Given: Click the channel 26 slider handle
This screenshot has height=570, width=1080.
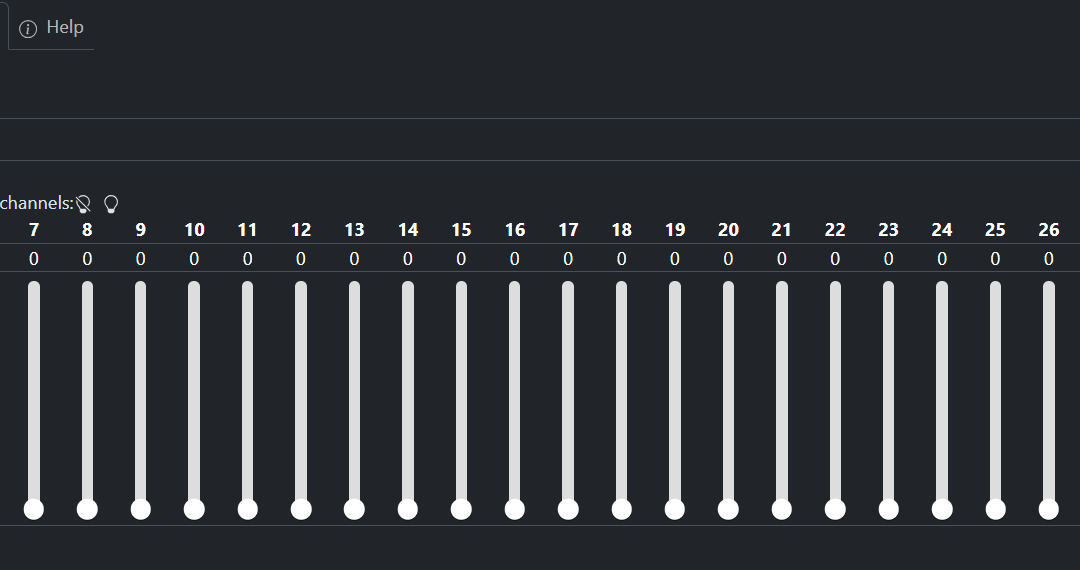Looking at the screenshot, I should click(x=1048, y=509).
